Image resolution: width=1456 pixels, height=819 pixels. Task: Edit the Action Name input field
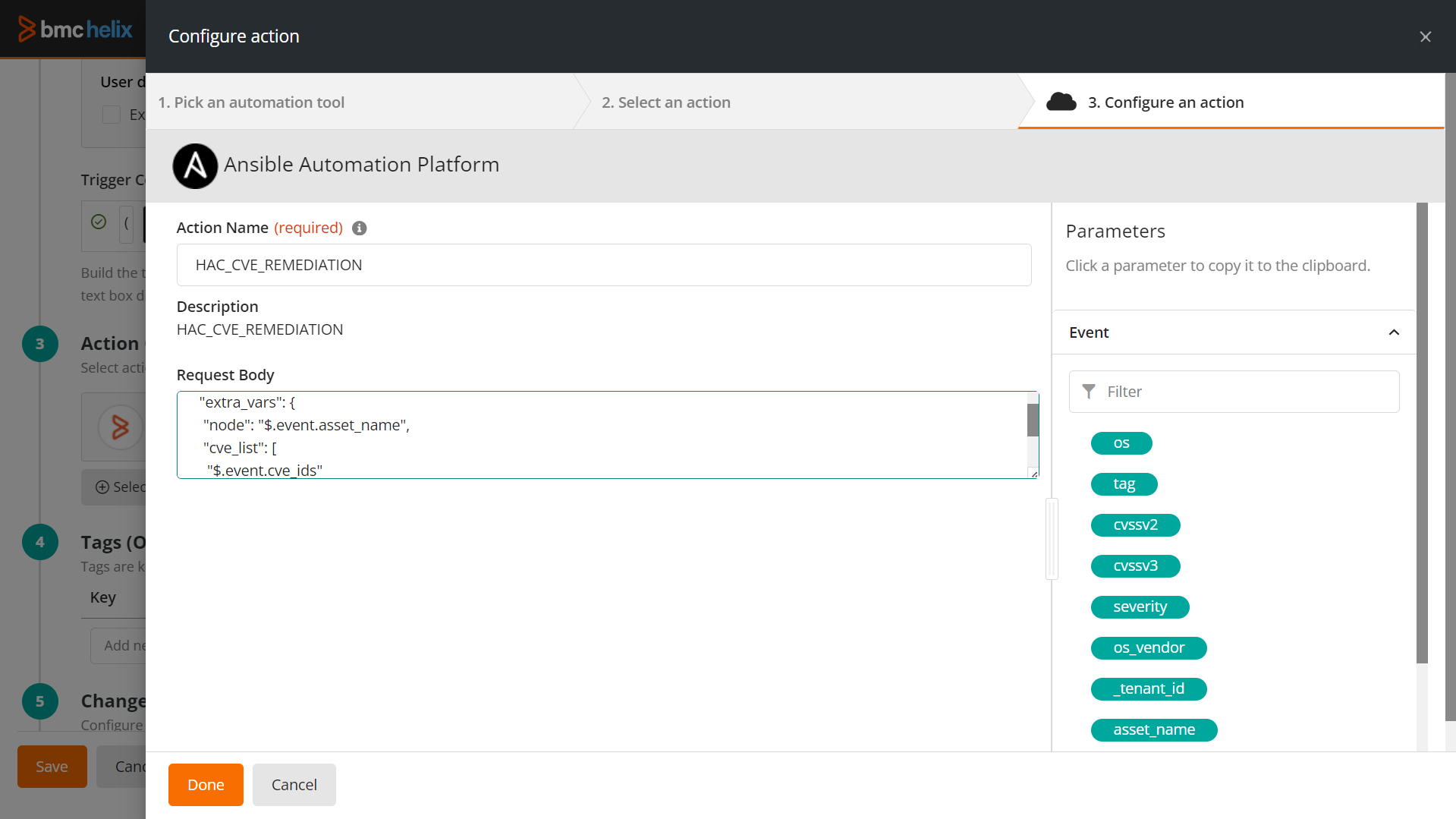point(604,265)
